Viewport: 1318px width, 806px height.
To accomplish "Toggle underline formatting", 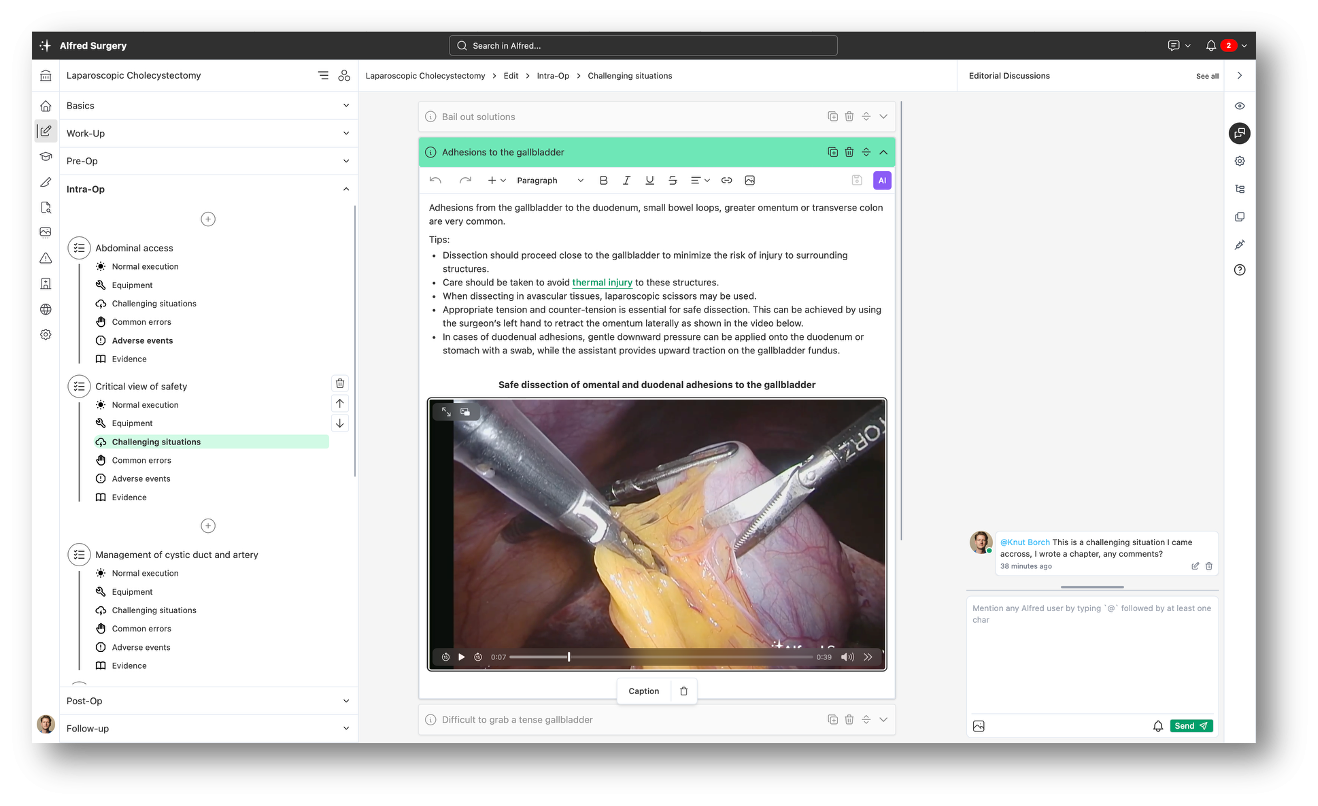I will point(650,180).
